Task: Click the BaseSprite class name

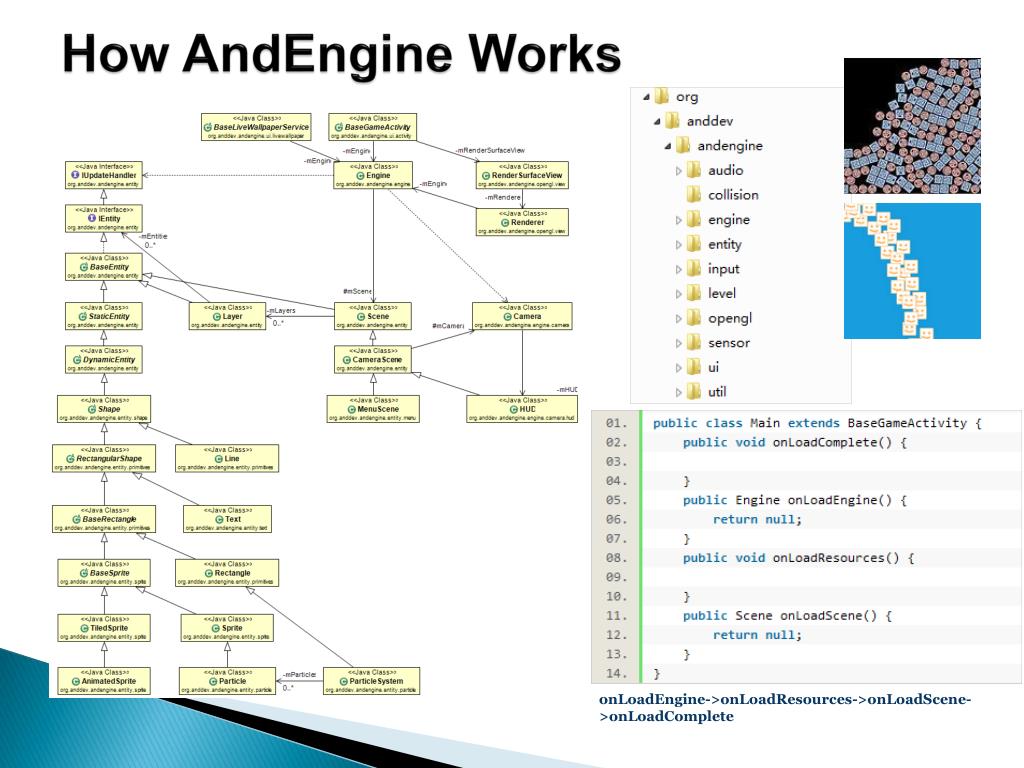Action: (109, 573)
